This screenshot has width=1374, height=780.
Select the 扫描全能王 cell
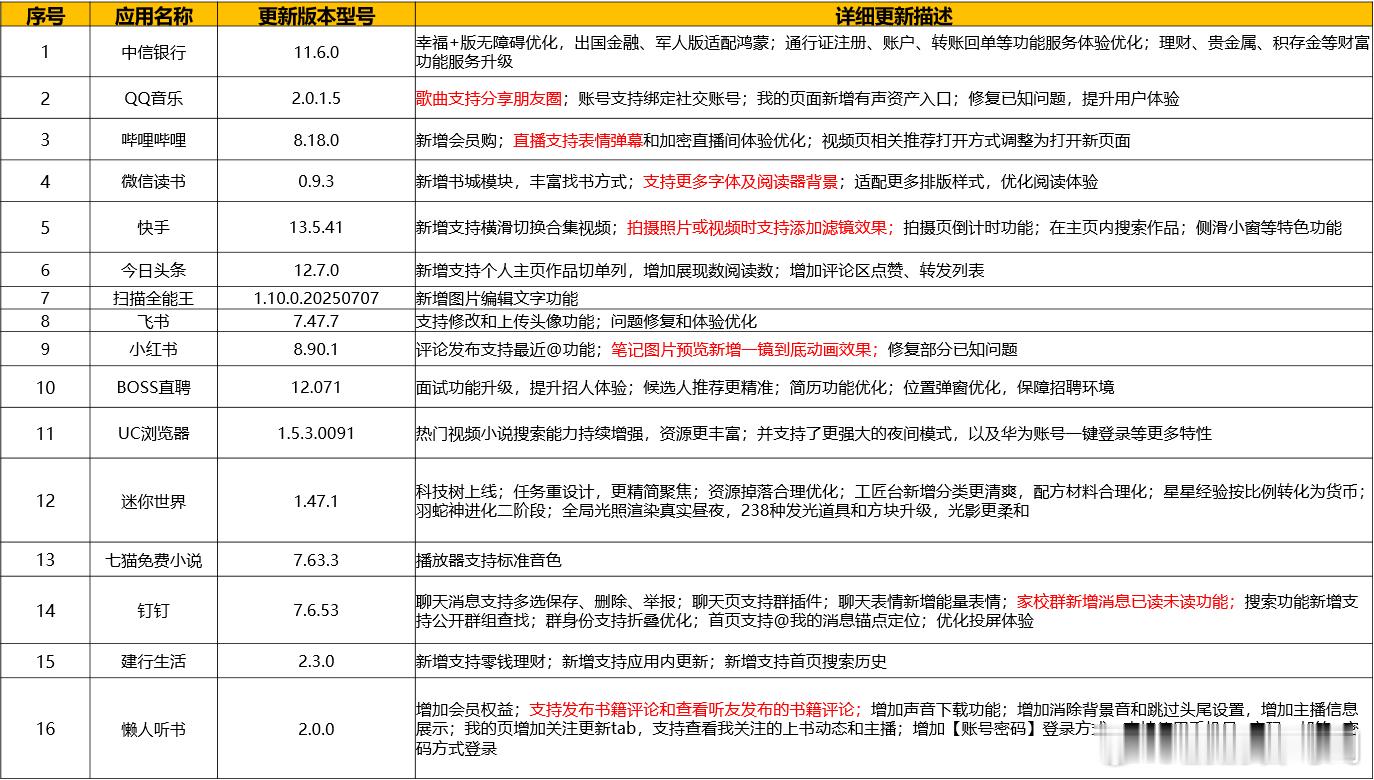(x=153, y=298)
